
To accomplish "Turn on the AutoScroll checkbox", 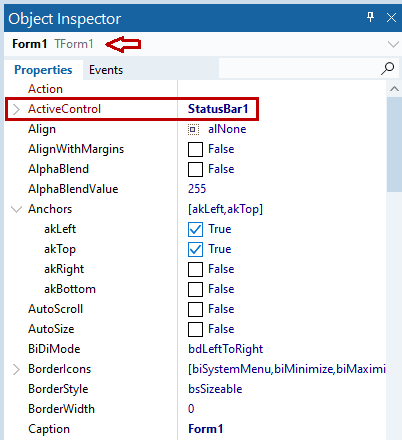I will tap(195, 309).
